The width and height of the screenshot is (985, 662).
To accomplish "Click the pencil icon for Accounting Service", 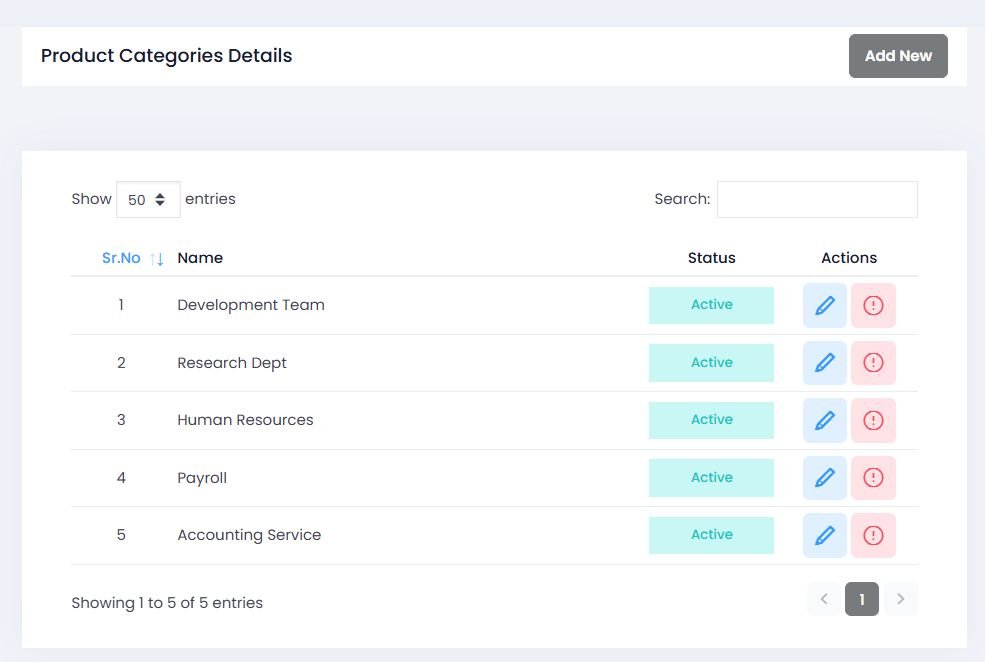I will click(x=824, y=535).
